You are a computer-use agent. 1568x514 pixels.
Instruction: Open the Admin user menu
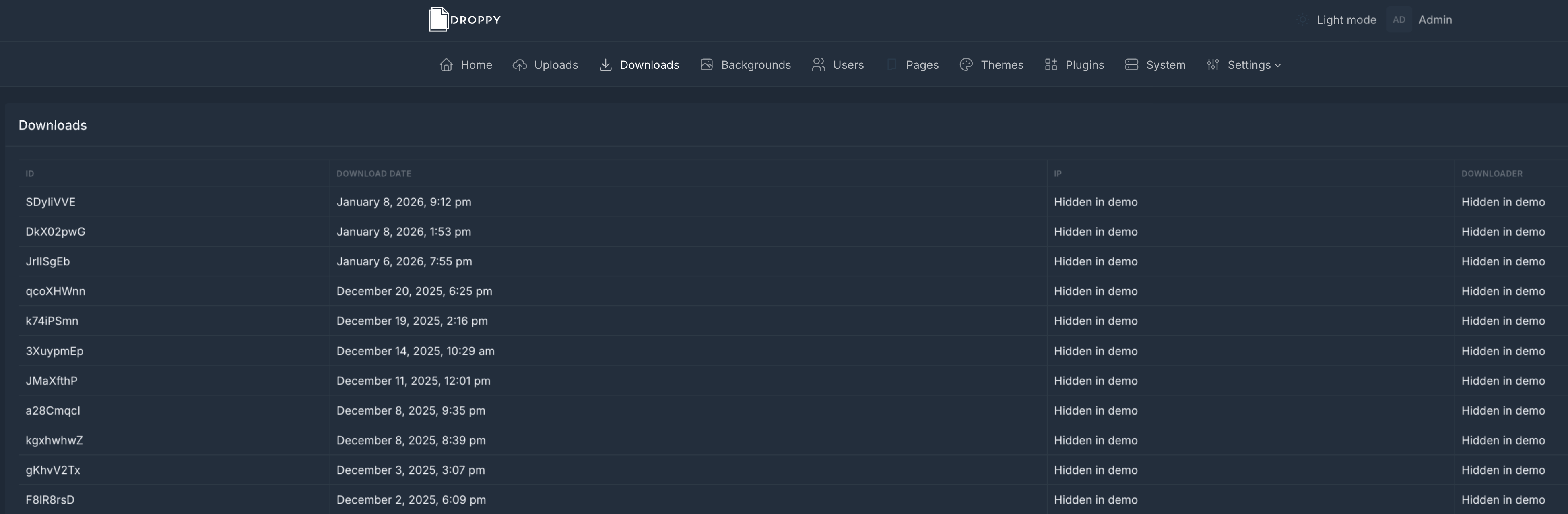coord(1435,19)
